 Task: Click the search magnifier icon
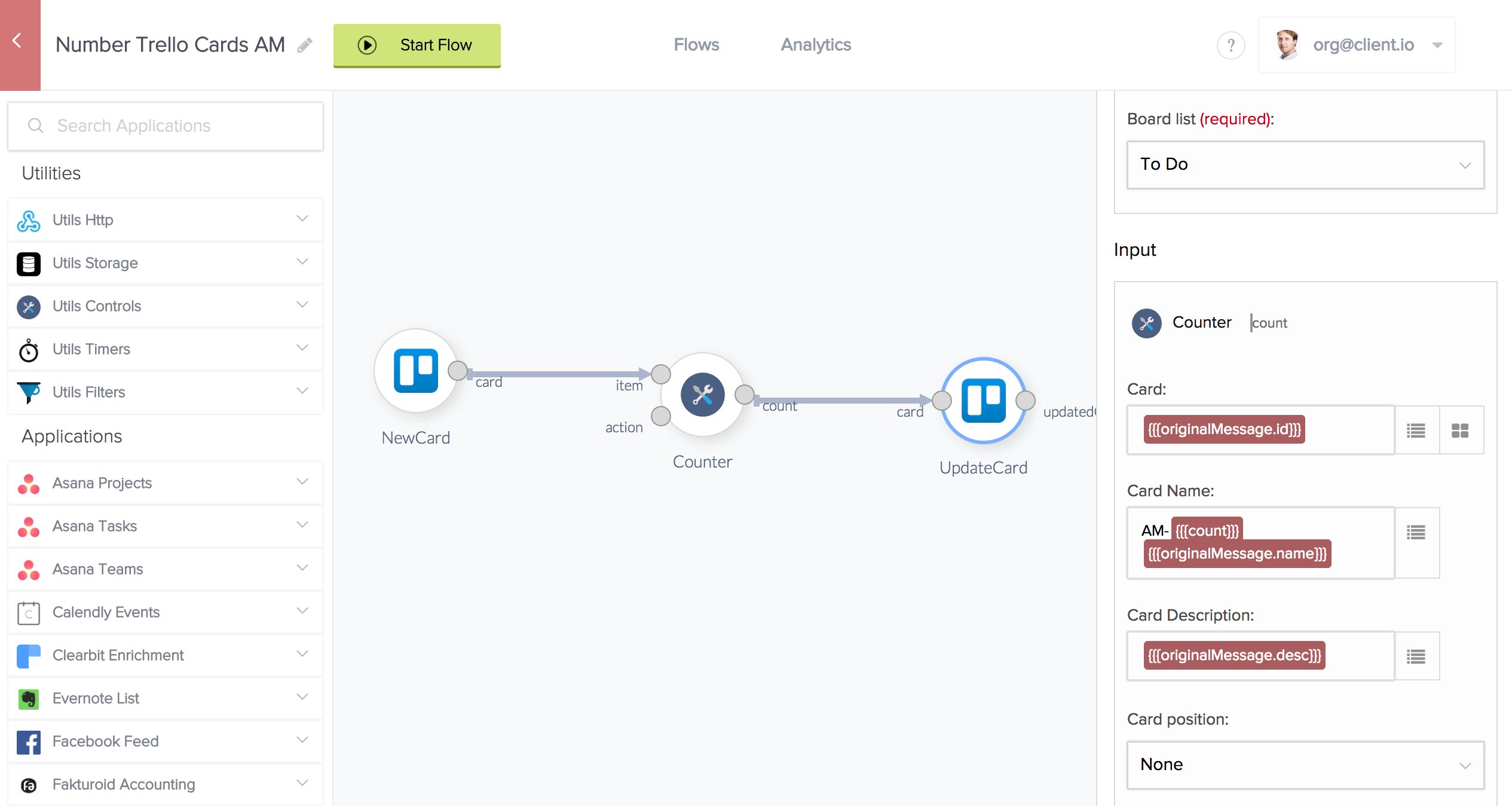pos(36,126)
